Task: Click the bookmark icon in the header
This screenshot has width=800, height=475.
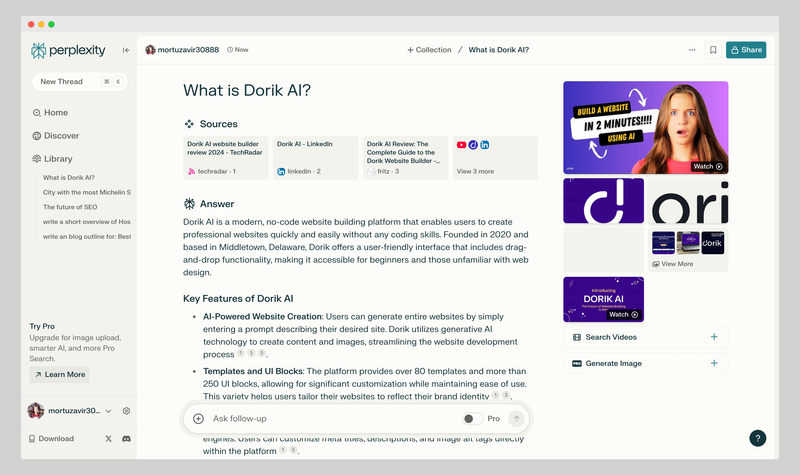Action: point(713,50)
